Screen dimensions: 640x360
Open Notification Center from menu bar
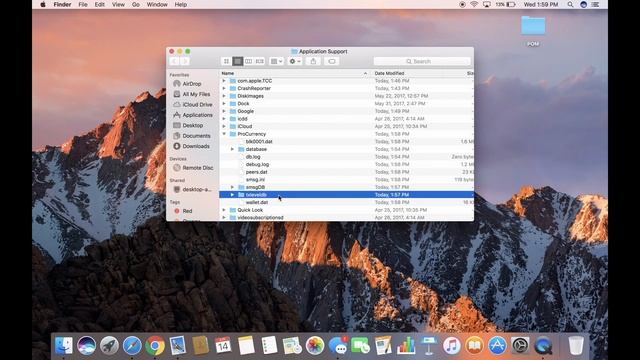click(x=596, y=4)
